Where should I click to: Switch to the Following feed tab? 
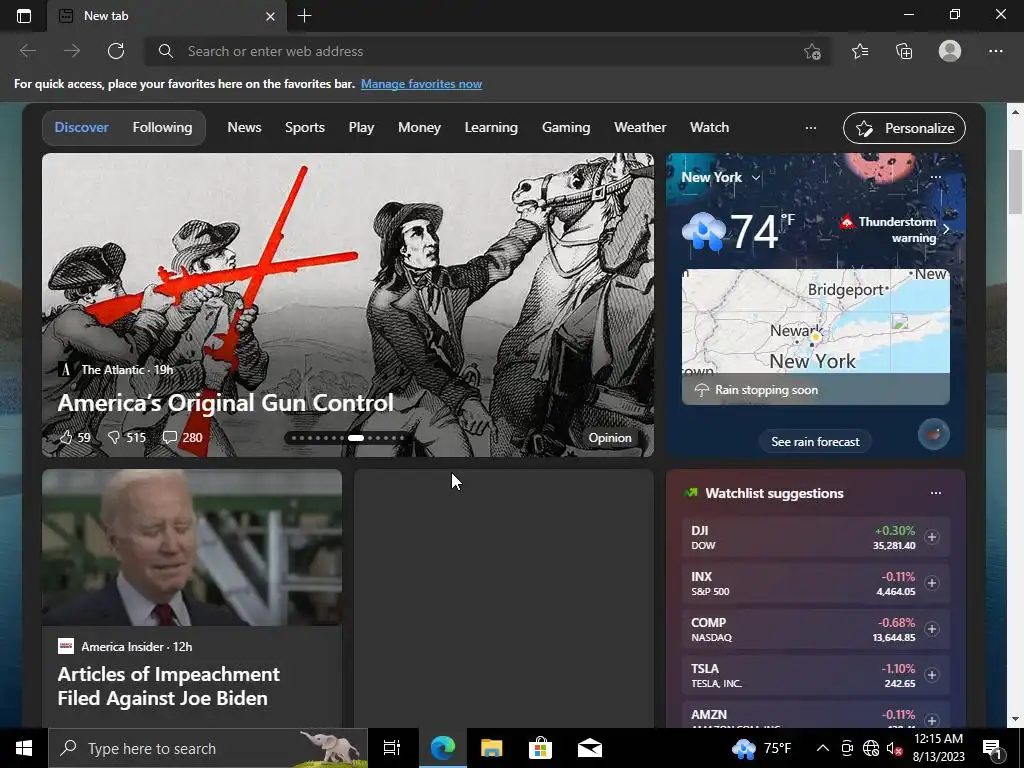pyautogui.click(x=163, y=127)
